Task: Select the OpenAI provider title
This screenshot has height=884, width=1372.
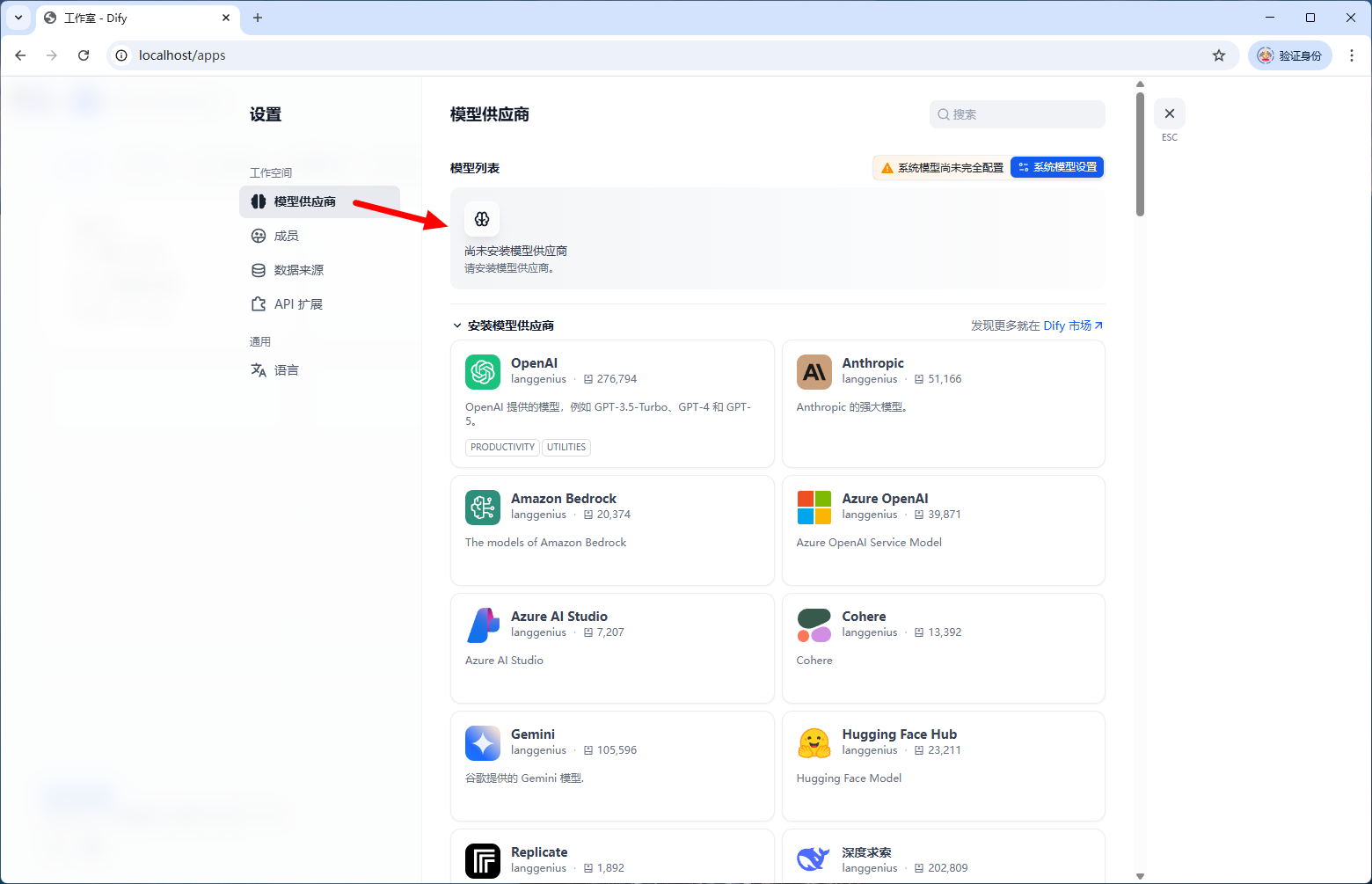Action: (x=534, y=363)
